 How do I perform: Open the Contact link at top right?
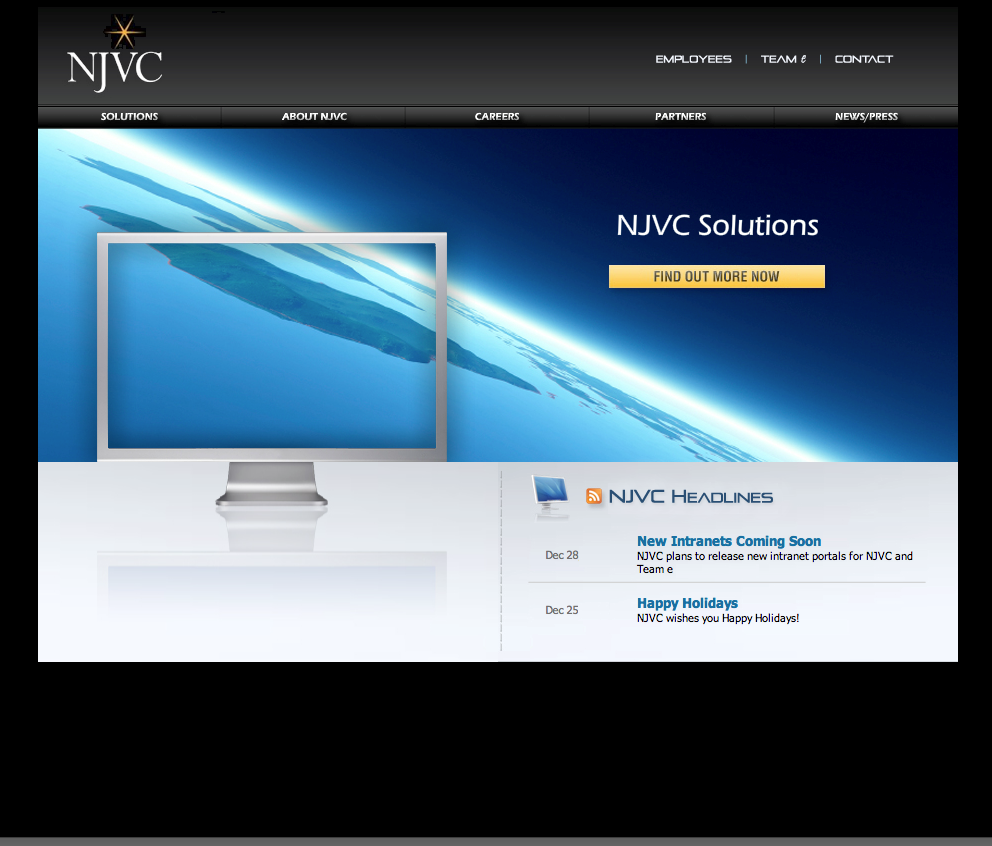pos(864,59)
